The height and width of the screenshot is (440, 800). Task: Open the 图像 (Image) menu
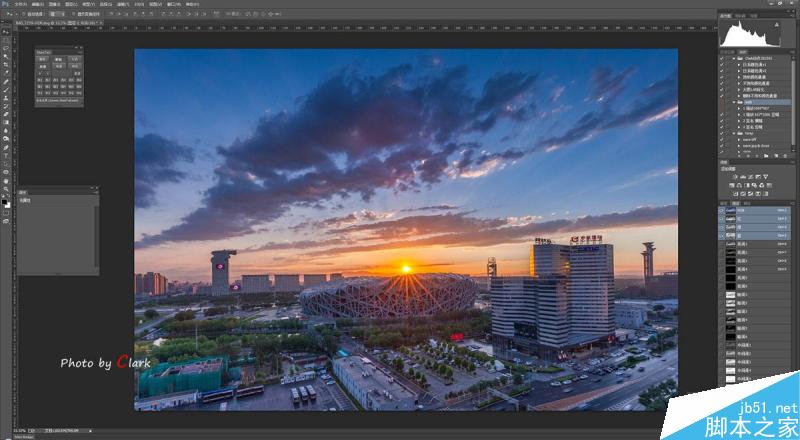click(55, 4)
